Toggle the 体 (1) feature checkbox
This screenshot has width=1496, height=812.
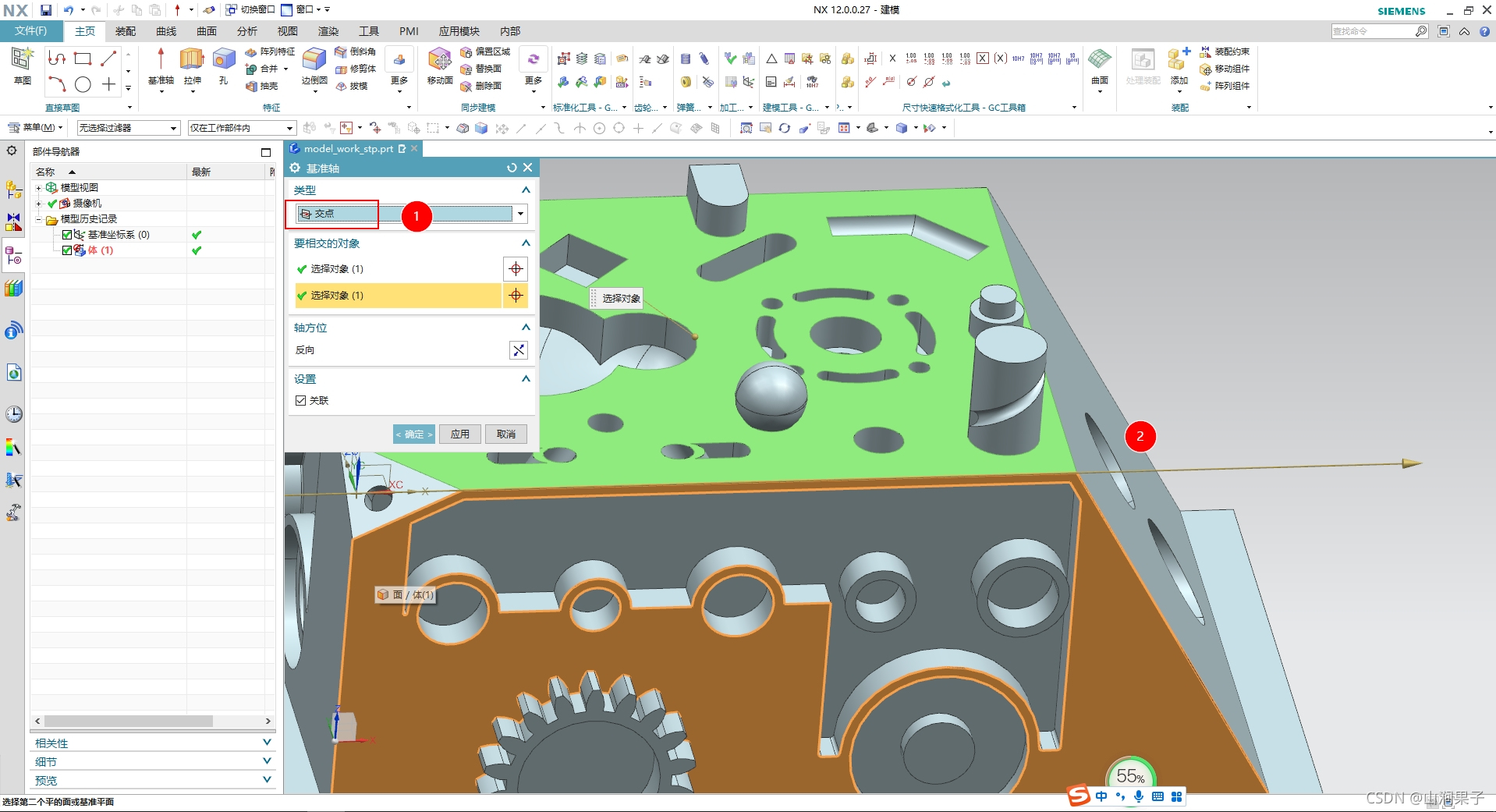(x=67, y=250)
